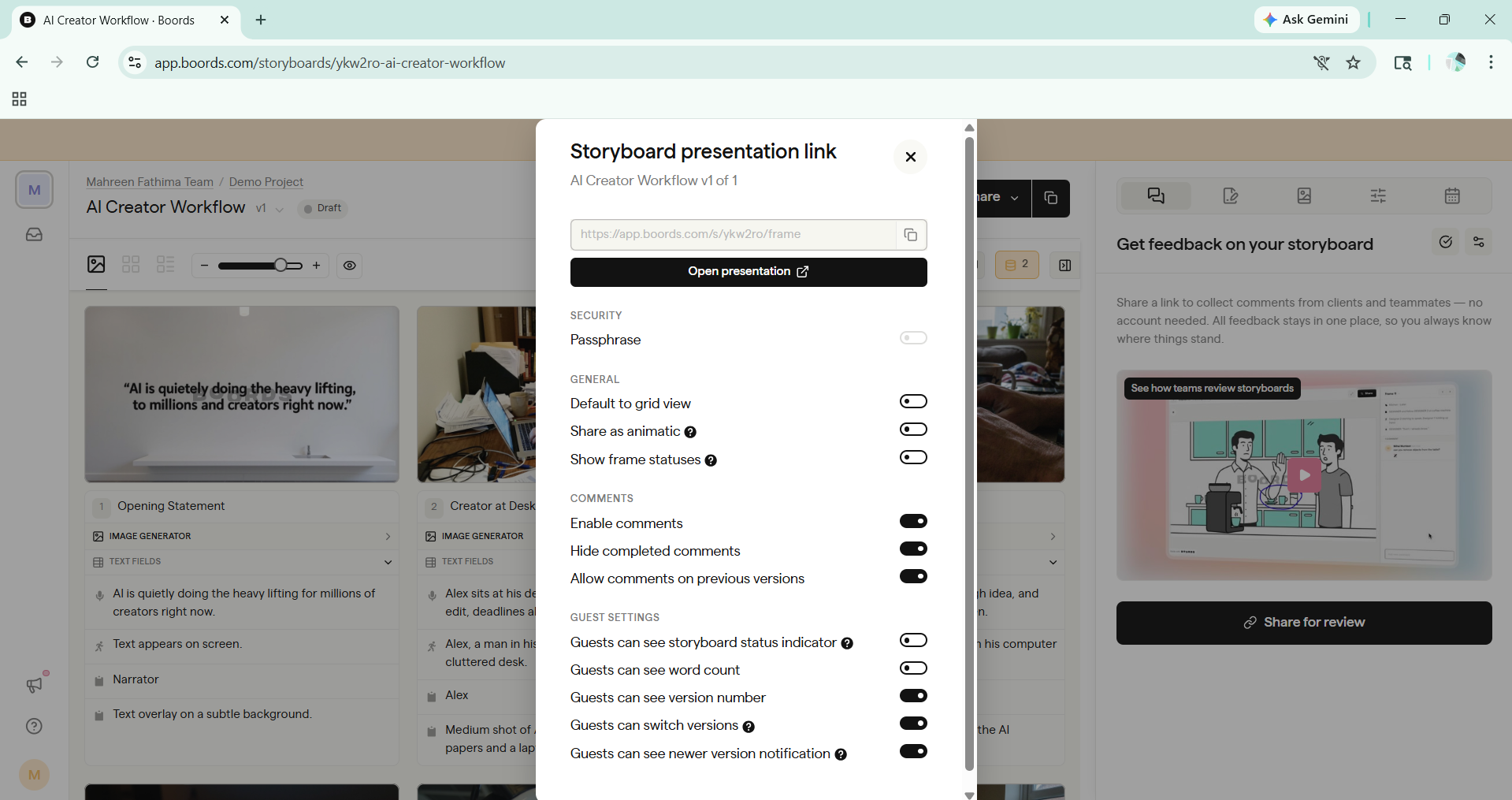Open the image tab in right panel
This screenshot has height=800, width=1512.
pyautogui.click(x=1304, y=196)
